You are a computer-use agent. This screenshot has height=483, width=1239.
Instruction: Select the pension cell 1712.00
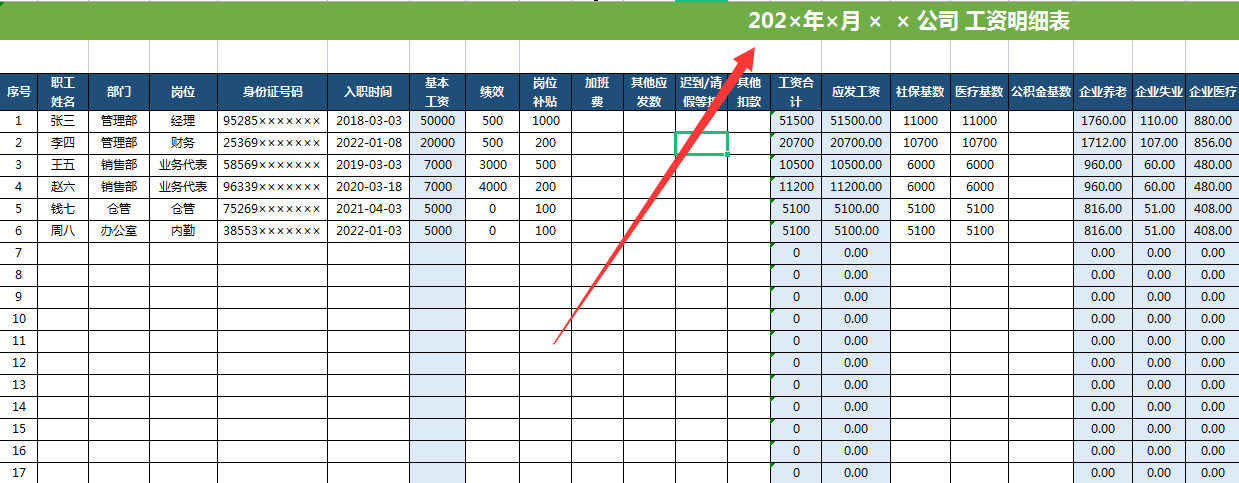[x=1103, y=143]
